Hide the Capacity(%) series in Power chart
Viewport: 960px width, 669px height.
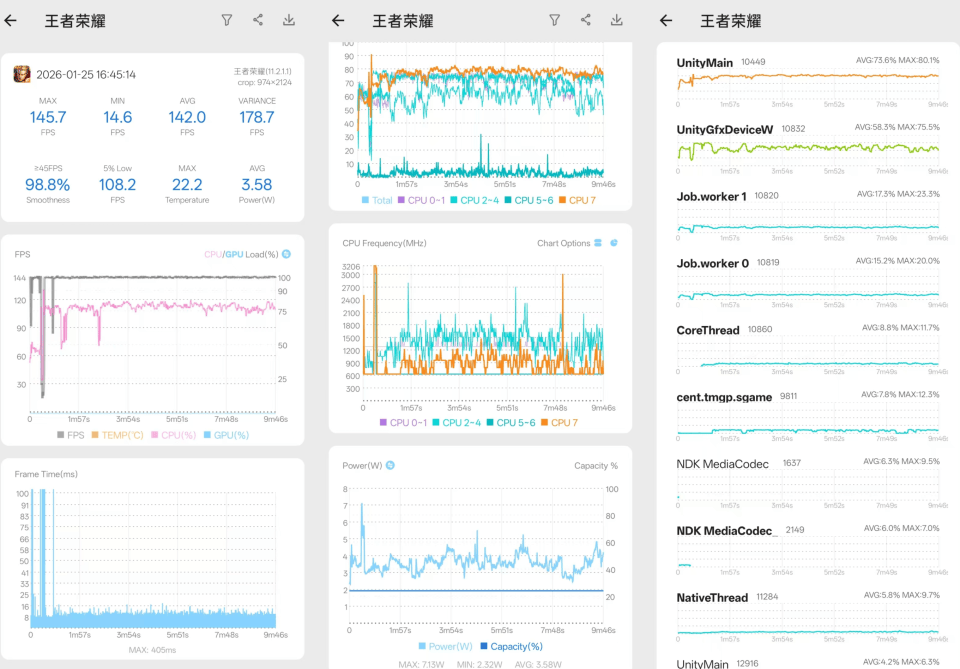click(x=516, y=646)
